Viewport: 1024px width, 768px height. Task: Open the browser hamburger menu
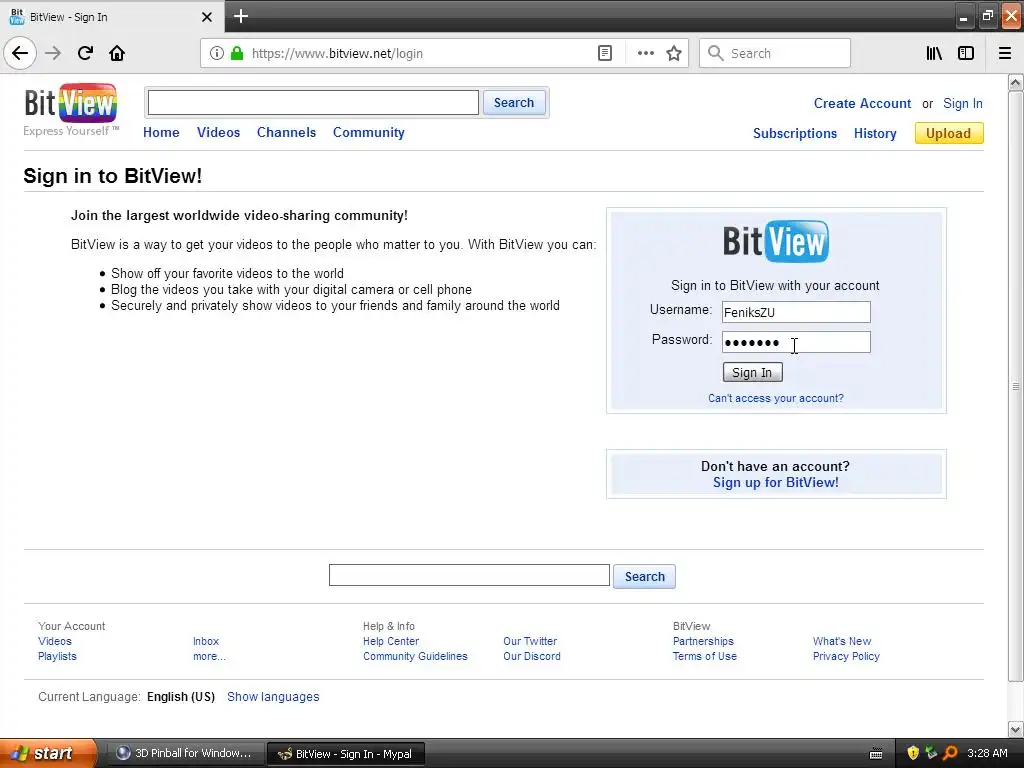1005,54
